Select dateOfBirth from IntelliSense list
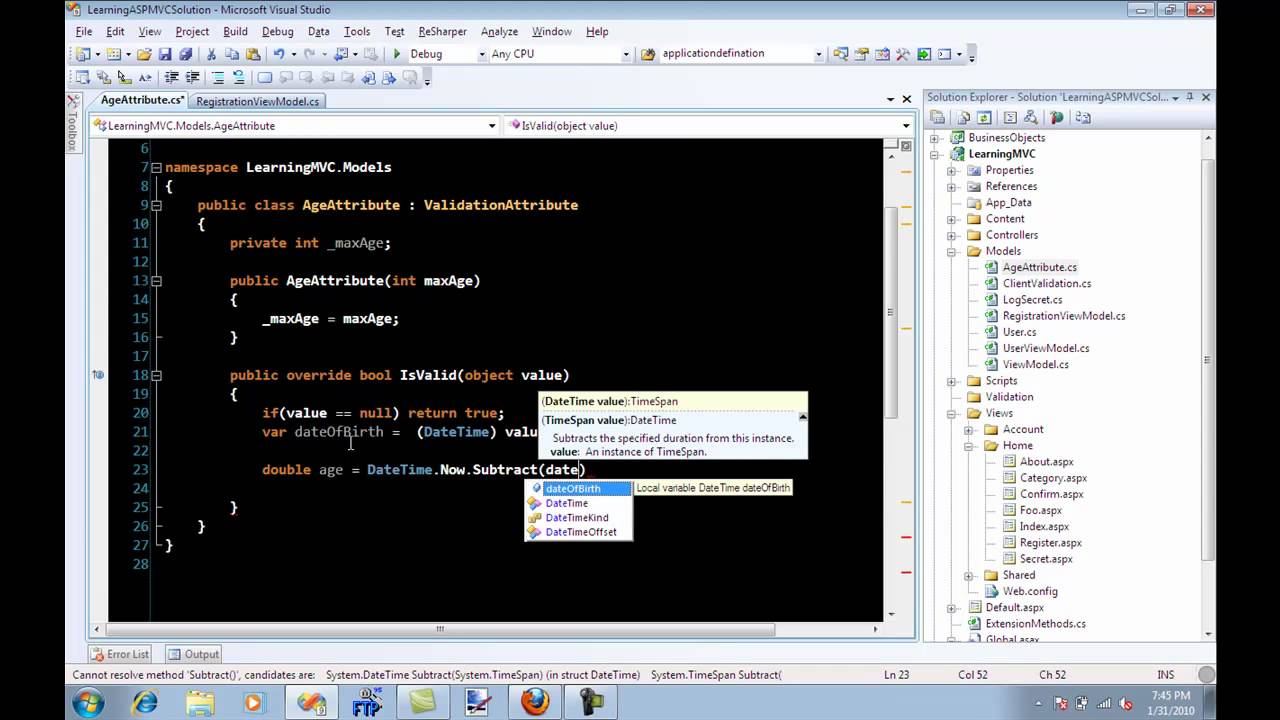1280x720 pixels. tap(573, 489)
